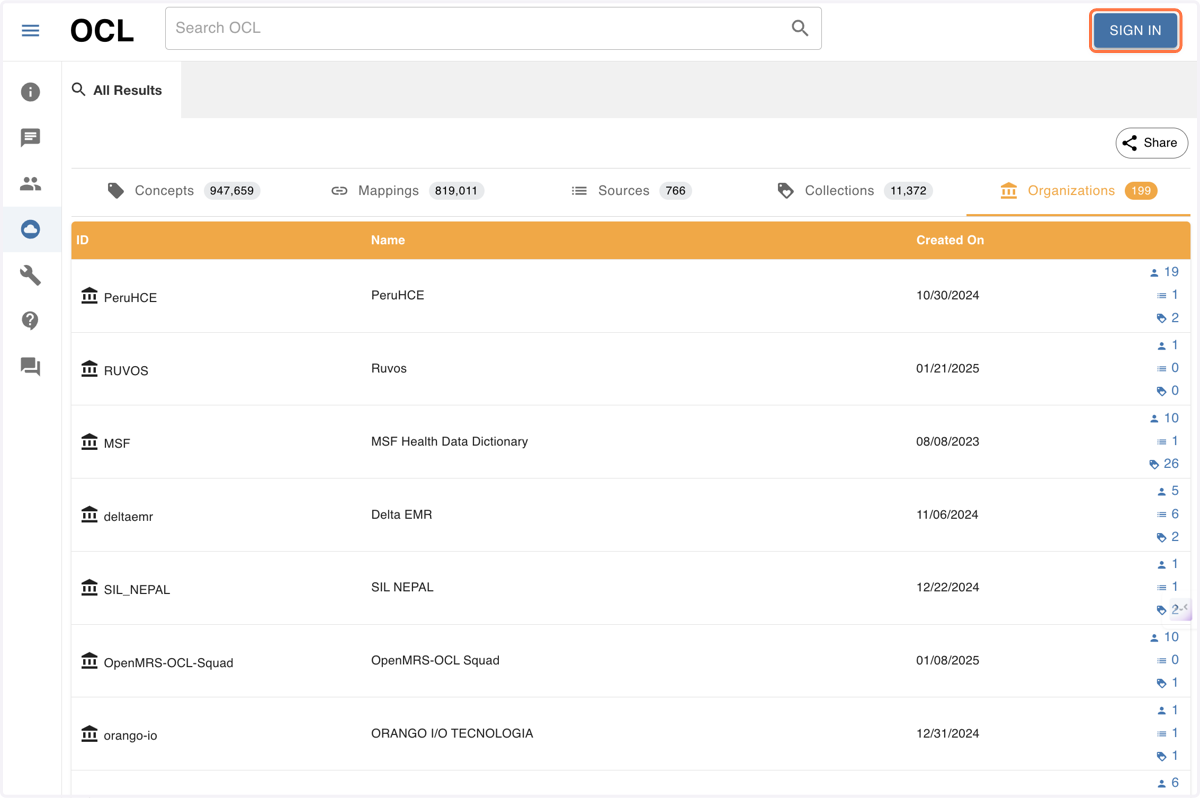Click the 947,659 Concepts count badge
Viewport: 1200px width, 798px height.
point(232,190)
